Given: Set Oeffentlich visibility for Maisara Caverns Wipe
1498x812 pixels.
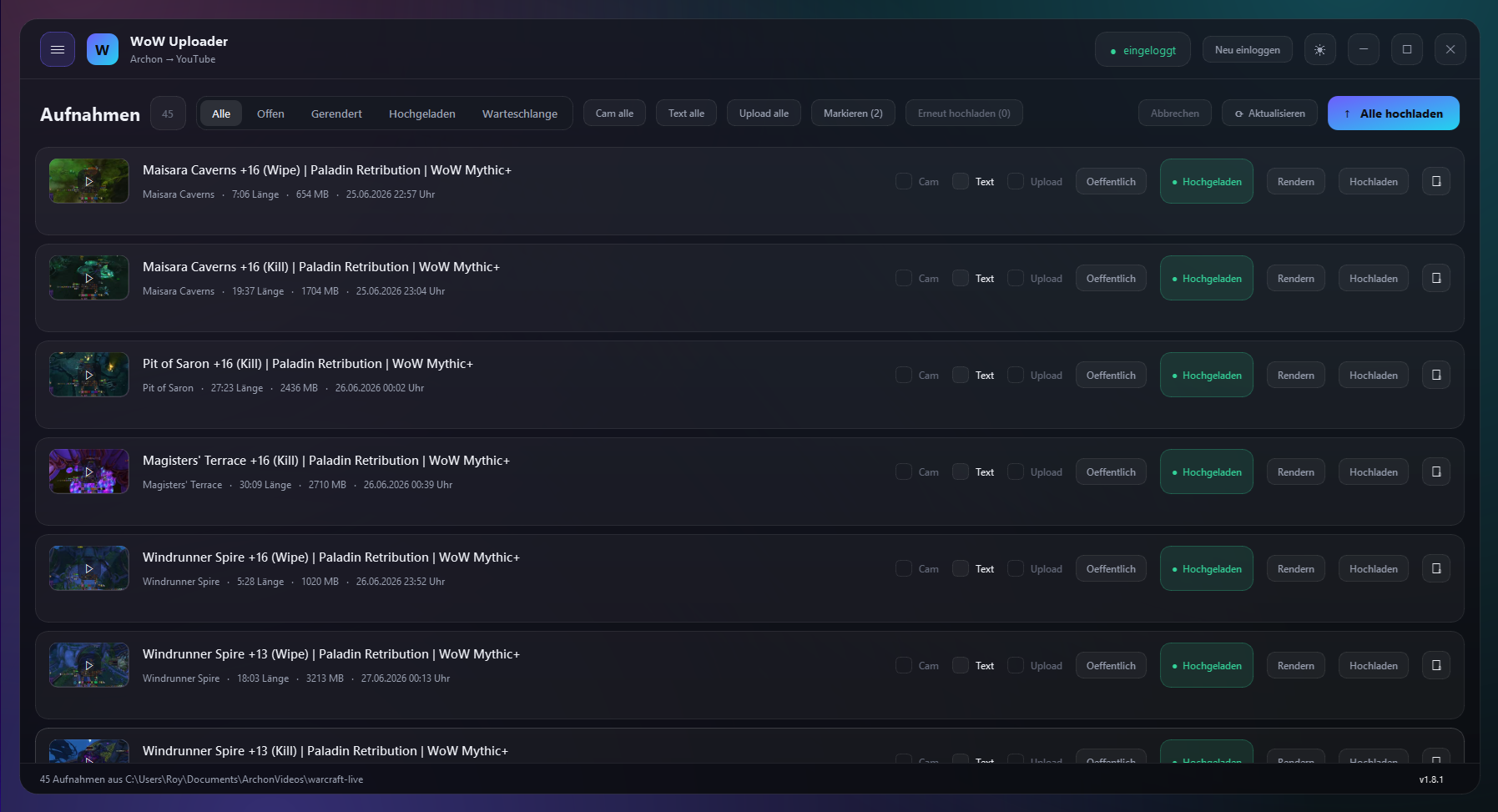Looking at the screenshot, I should click(1111, 182).
